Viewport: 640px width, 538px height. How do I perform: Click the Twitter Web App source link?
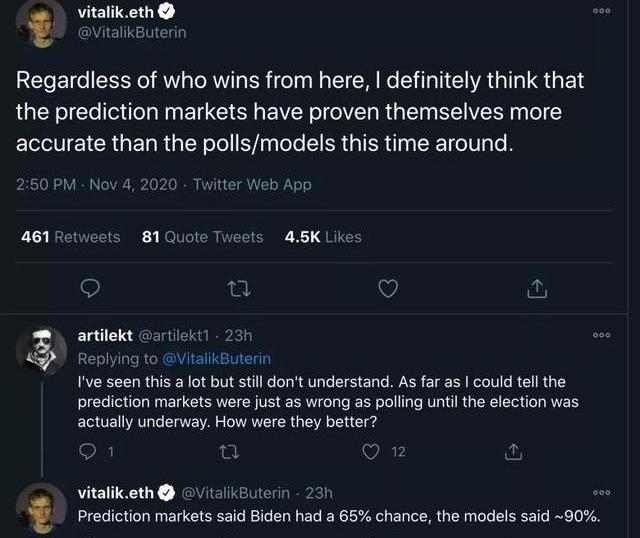pos(252,184)
